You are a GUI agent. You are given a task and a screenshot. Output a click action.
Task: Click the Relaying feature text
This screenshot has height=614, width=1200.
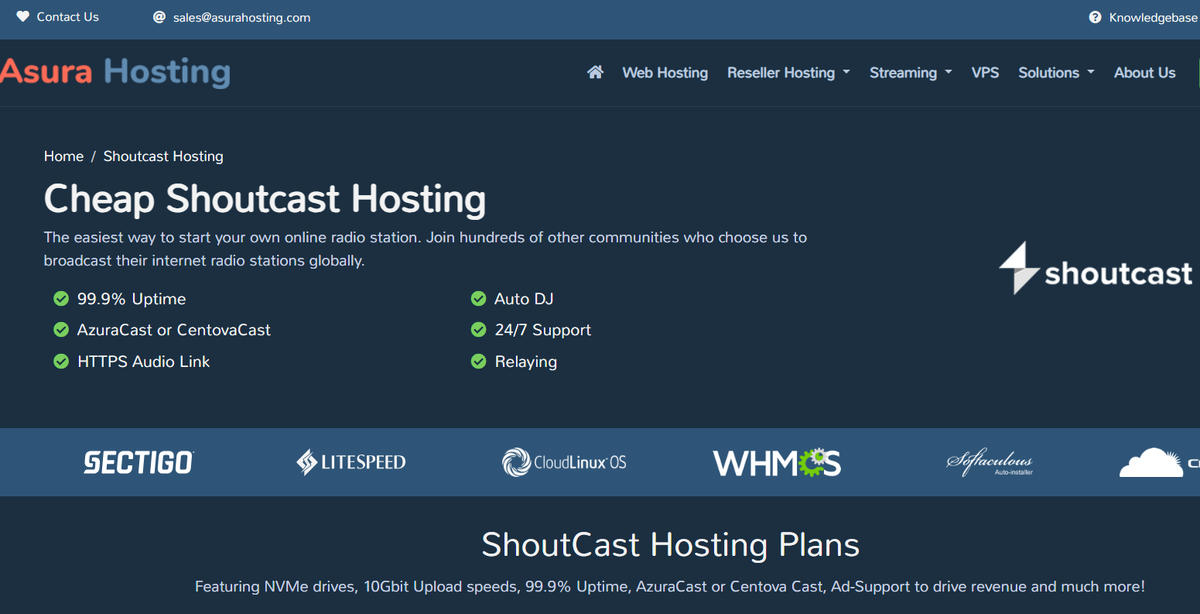pyautogui.click(x=526, y=362)
